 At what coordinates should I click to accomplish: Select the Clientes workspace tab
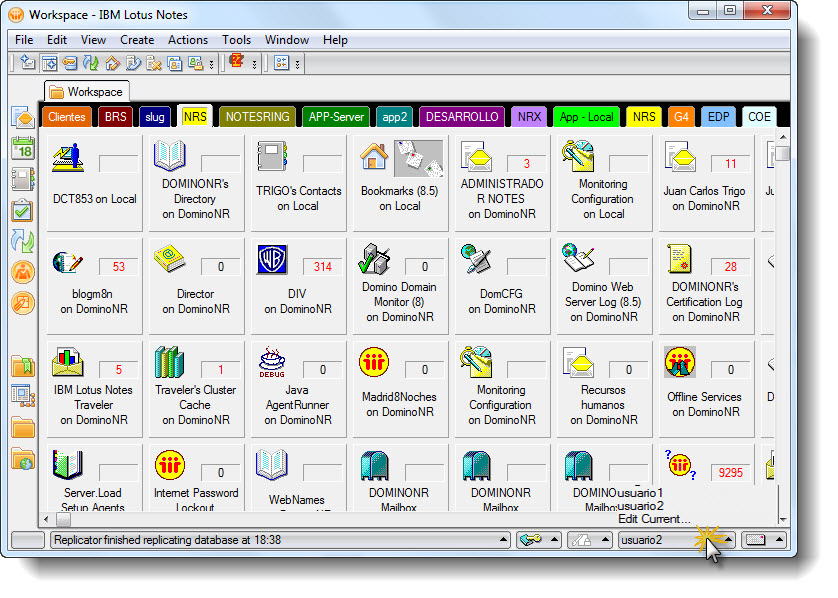coord(67,117)
